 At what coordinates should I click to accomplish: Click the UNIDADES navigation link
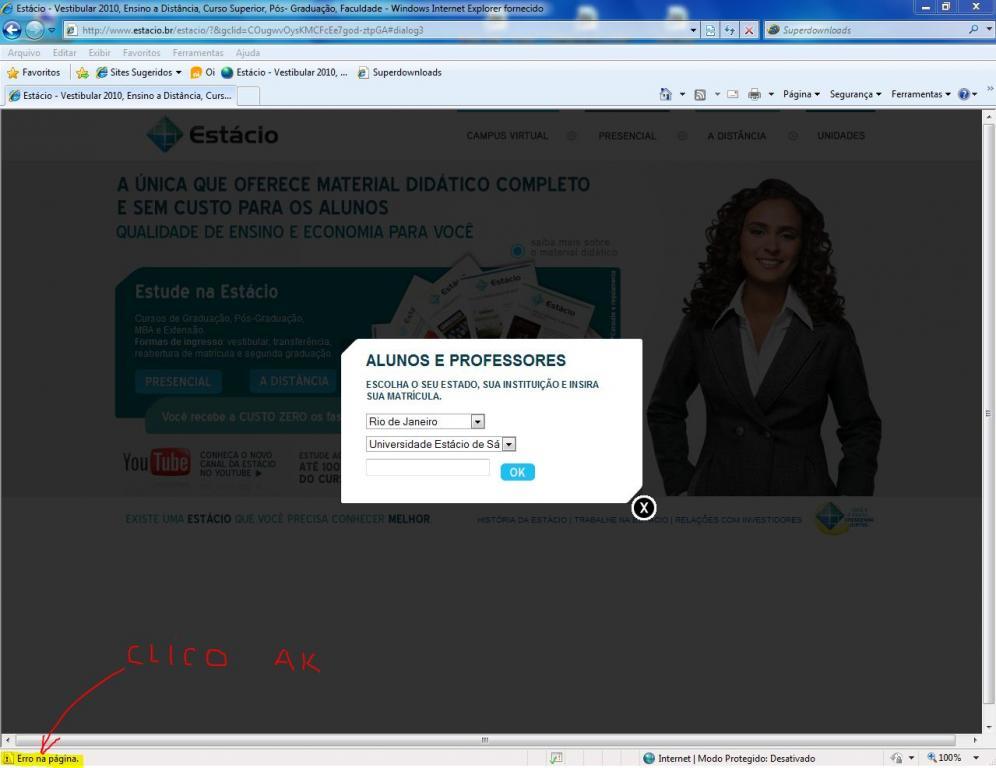(x=841, y=136)
